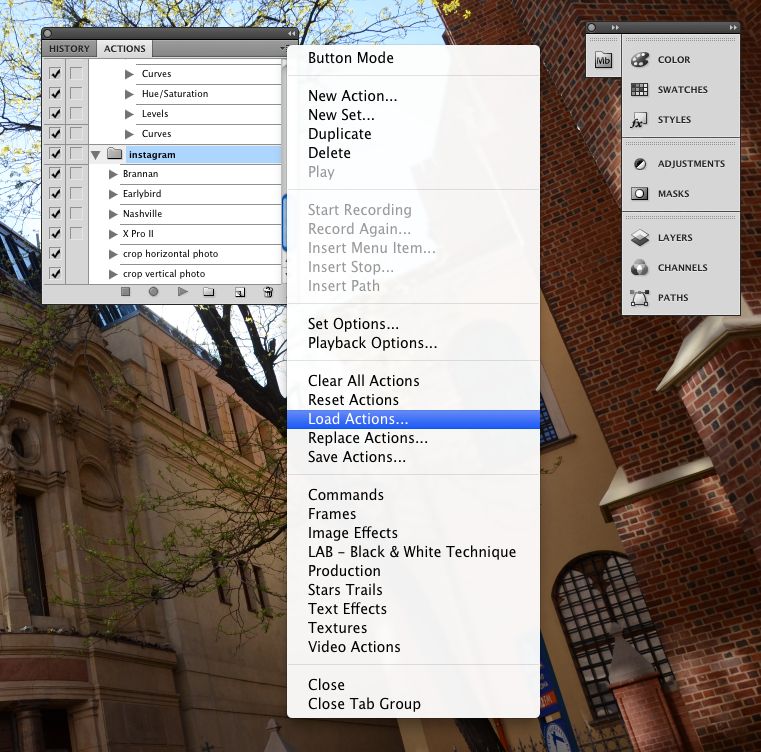
Task: Toggle checkmark for crop horizontal photo
Action: 55,253
